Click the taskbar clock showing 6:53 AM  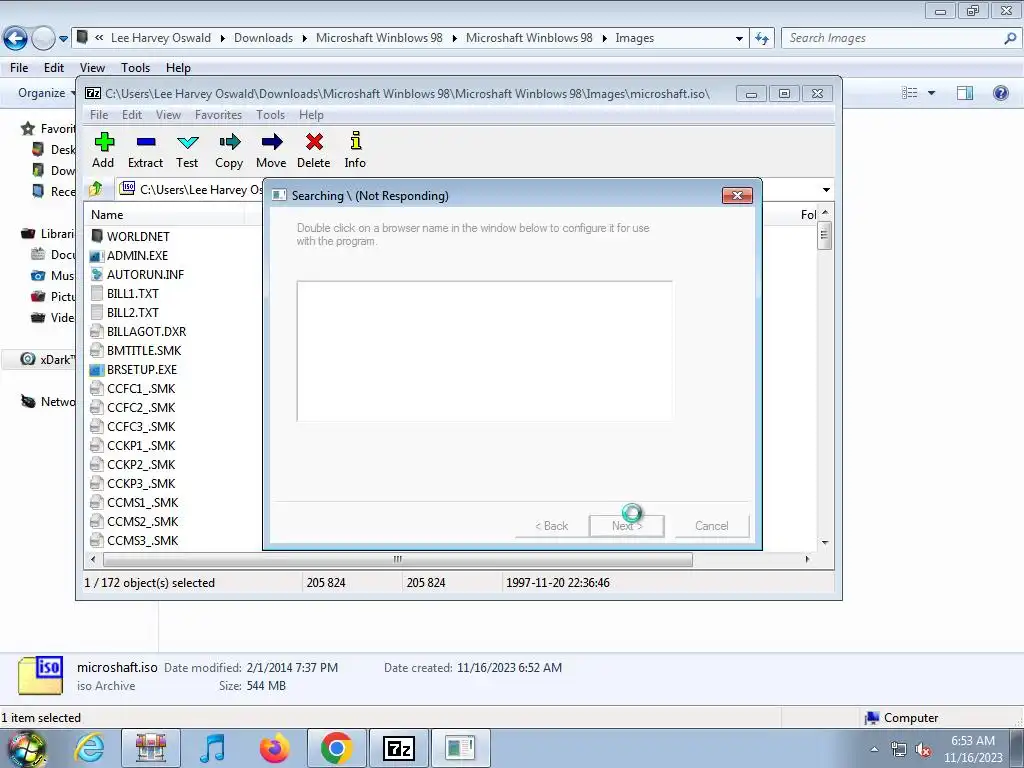[973, 749]
